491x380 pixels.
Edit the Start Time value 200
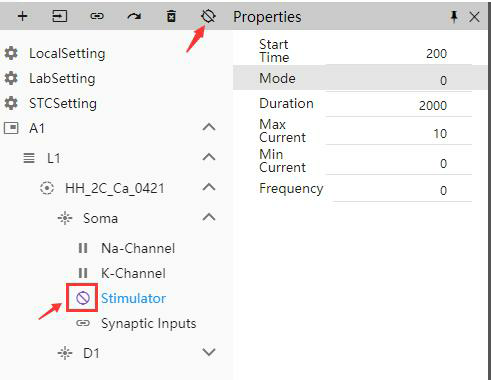coord(399,54)
